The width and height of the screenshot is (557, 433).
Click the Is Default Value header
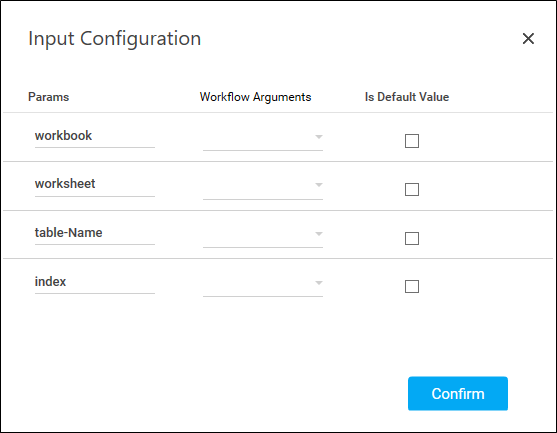(x=407, y=97)
